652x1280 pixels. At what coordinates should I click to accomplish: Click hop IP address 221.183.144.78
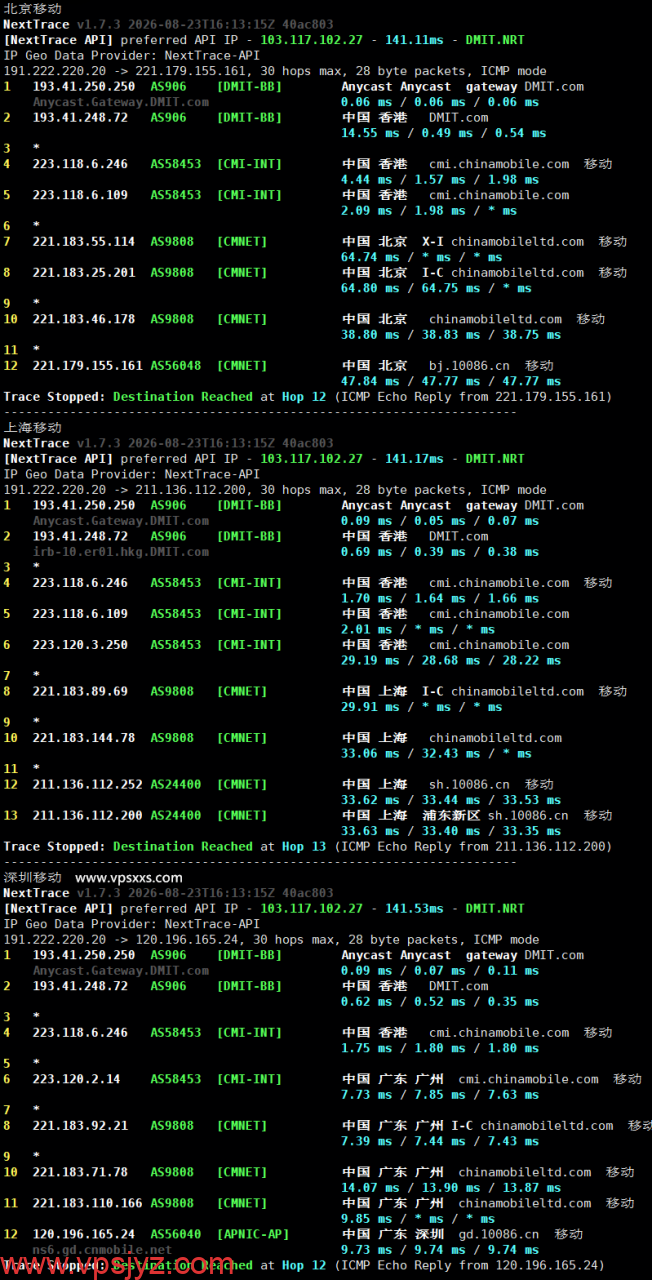click(84, 738)
